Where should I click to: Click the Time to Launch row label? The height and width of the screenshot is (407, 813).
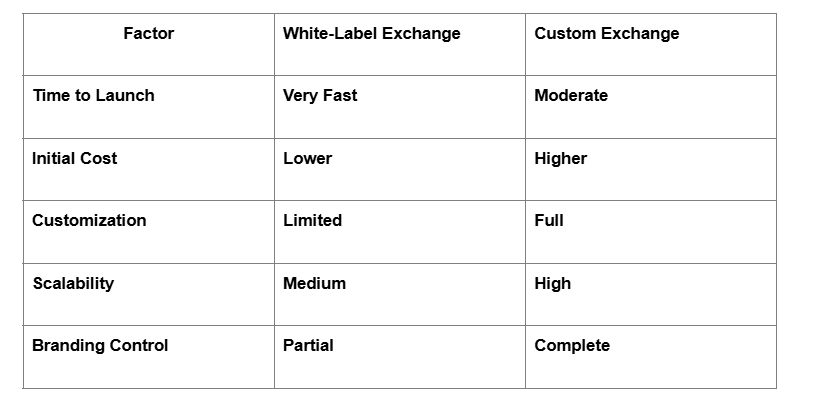tap(93, 96)
